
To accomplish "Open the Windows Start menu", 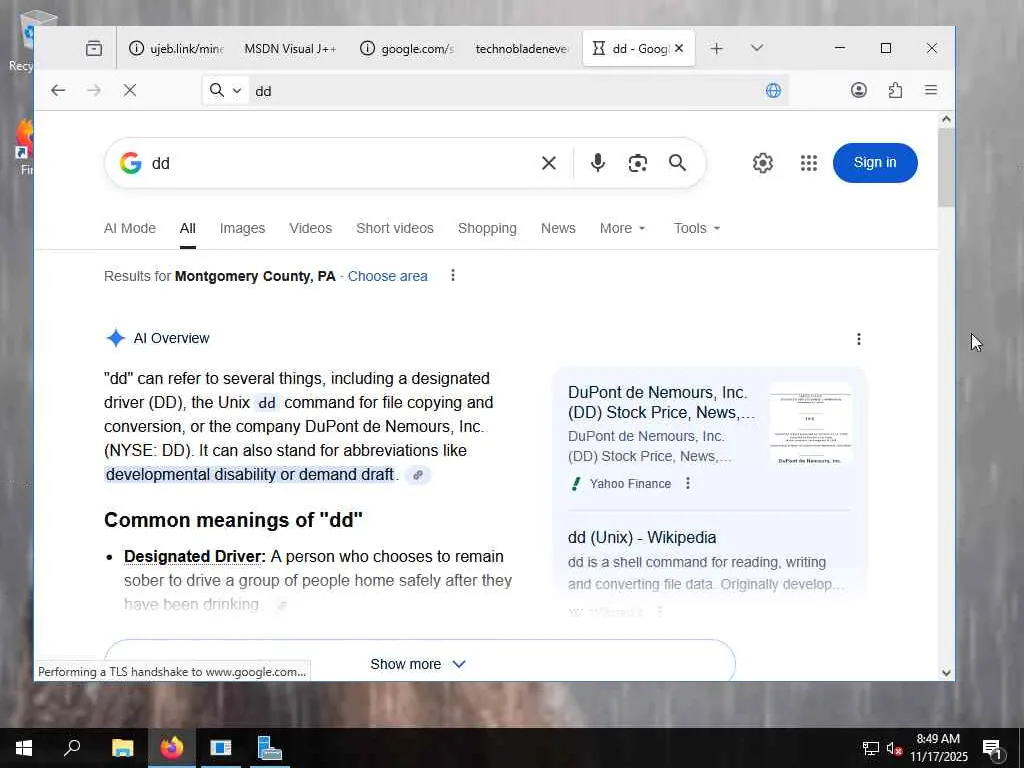I will coord(24,748).
